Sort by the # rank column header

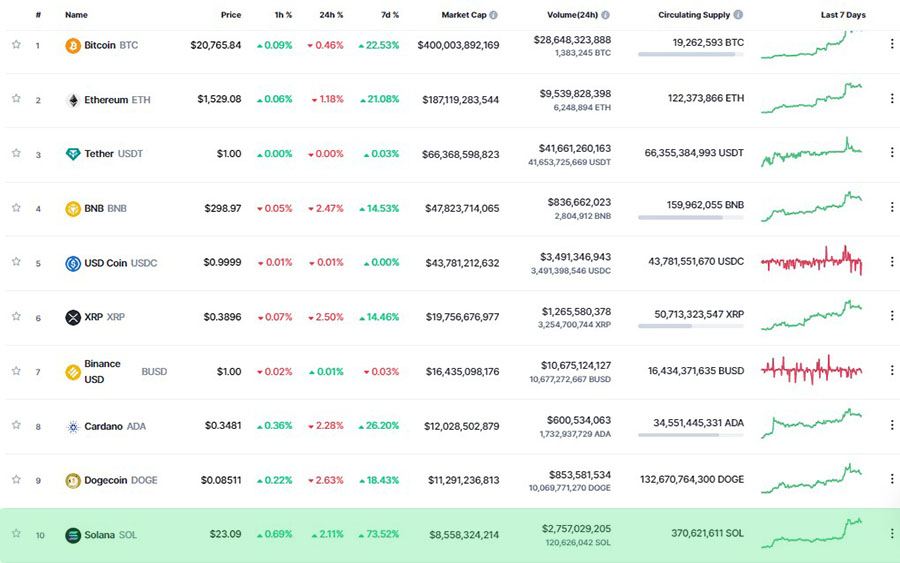pyautogui.click(x=38, y=15)
